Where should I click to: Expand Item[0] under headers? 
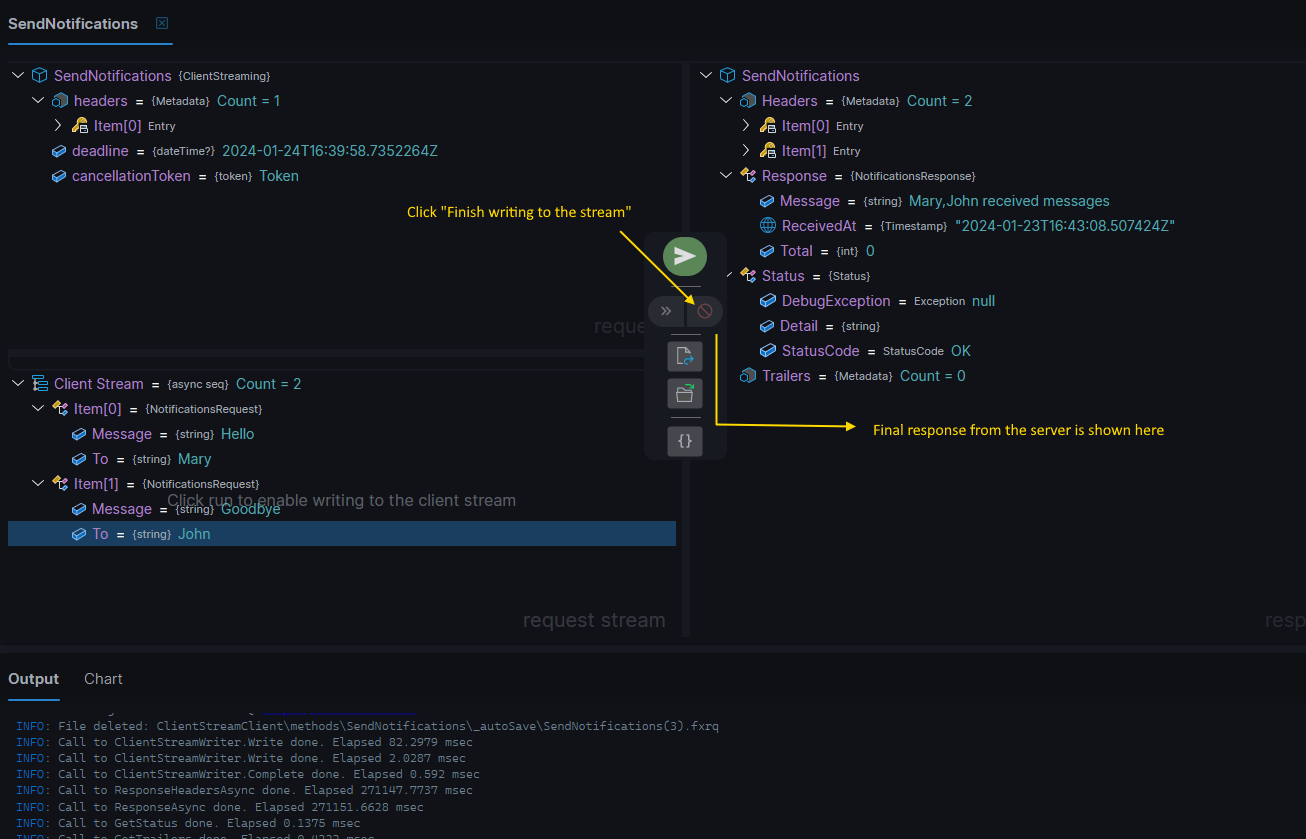click(x=58, y=125)
